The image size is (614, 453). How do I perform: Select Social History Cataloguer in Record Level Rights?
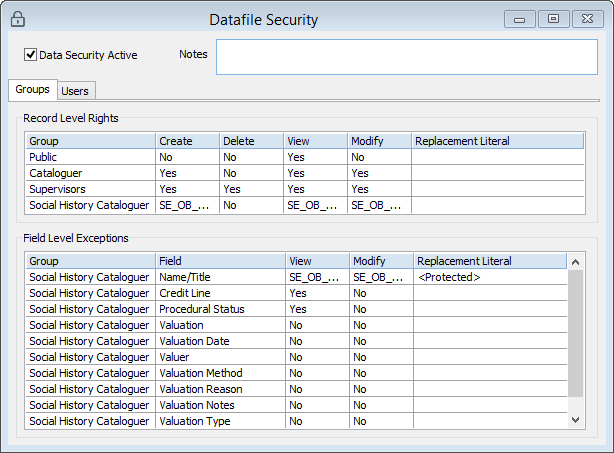click(305, 205)
